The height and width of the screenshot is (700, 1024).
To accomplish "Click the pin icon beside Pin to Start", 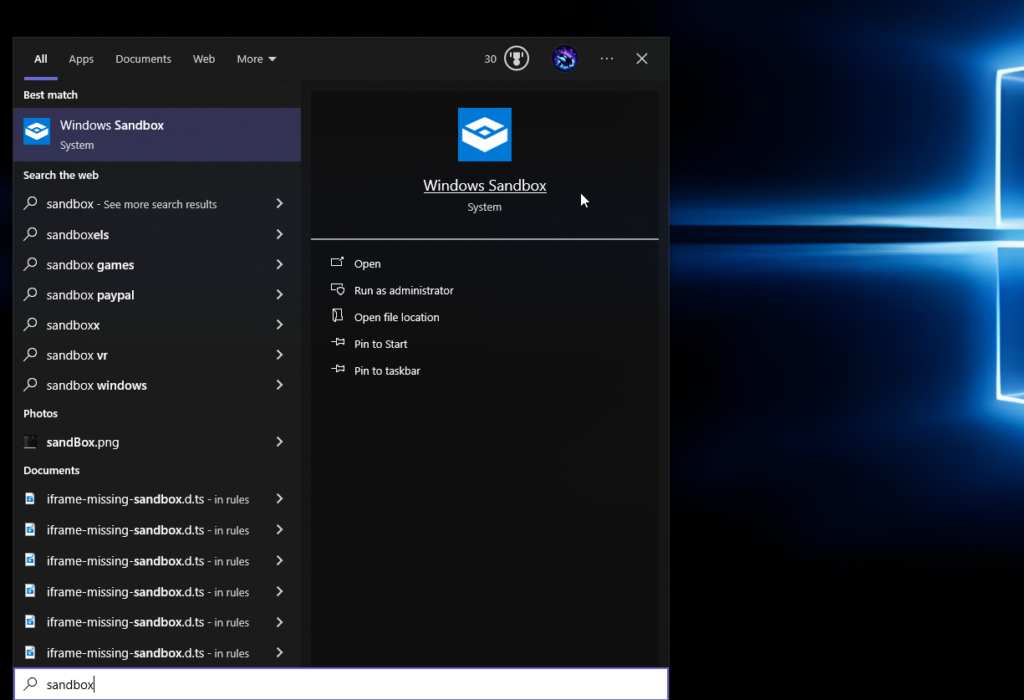I will (338, 343).
